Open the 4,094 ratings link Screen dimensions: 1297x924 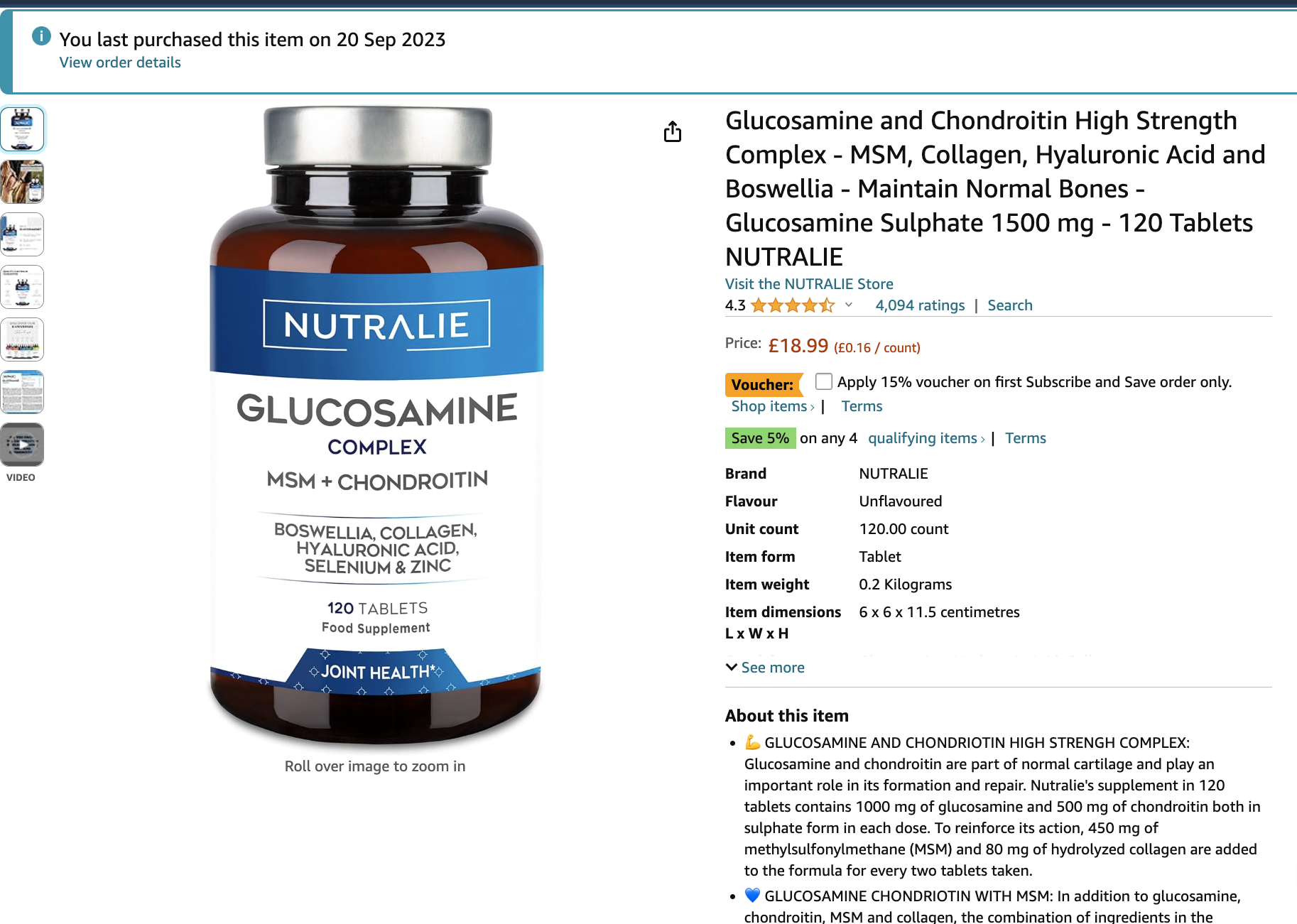(x=920, y=305)
